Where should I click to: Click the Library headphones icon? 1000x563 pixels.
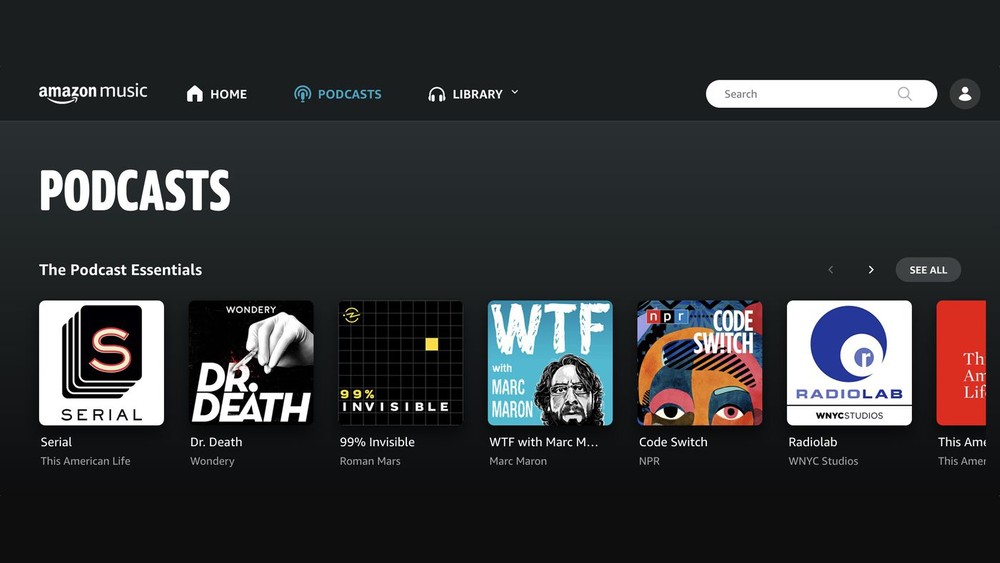pos(437,94)
